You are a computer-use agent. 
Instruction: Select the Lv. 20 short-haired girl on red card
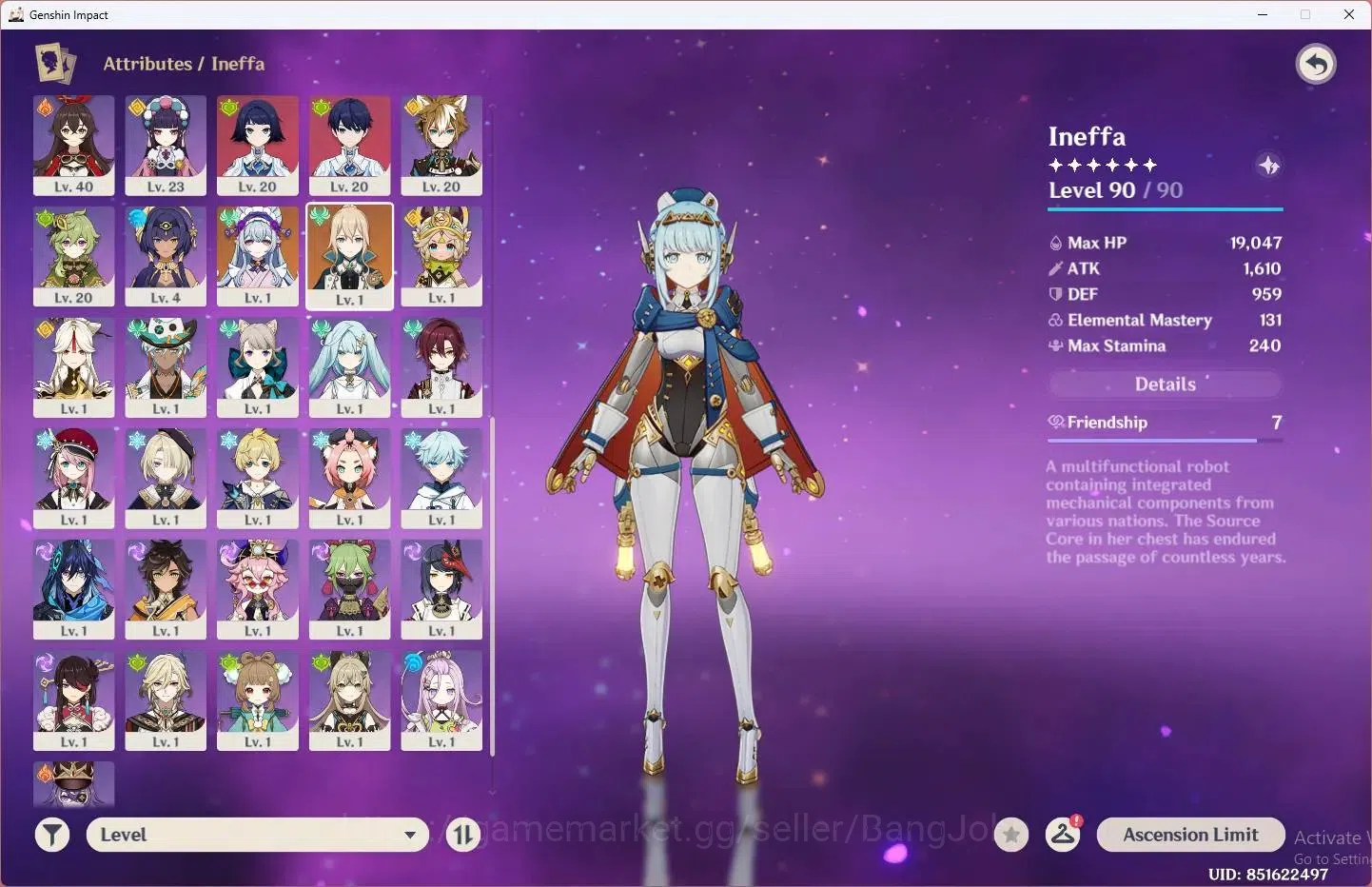(258, 146)
